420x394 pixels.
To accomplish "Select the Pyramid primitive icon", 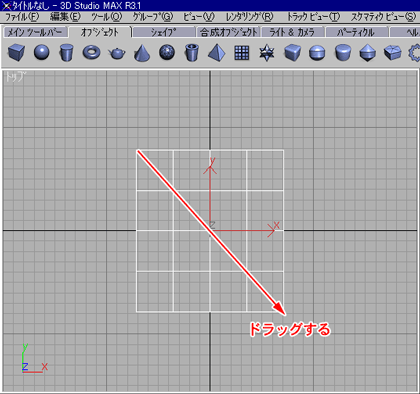I will click(217, 53).
